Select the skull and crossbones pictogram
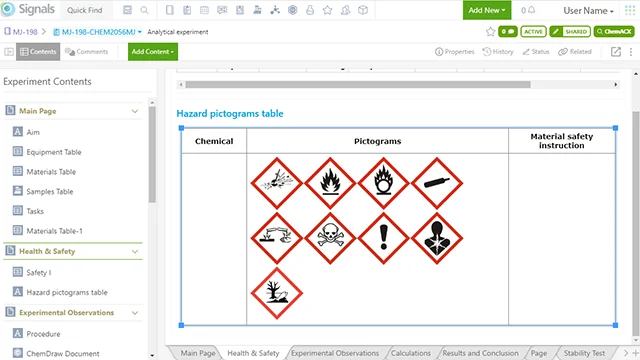This screenshot has height=360, width=640. point(330,238)
